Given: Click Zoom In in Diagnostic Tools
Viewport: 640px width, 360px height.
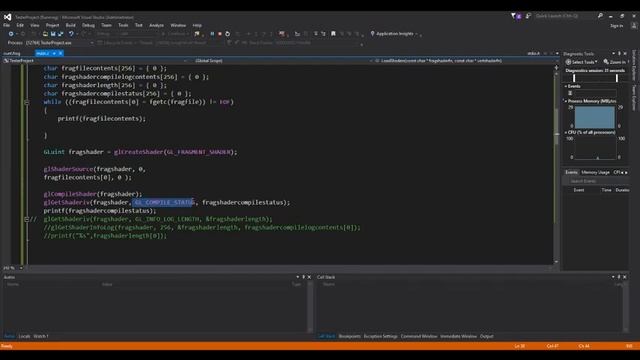Looking at the screenshot, I should 614,62.
